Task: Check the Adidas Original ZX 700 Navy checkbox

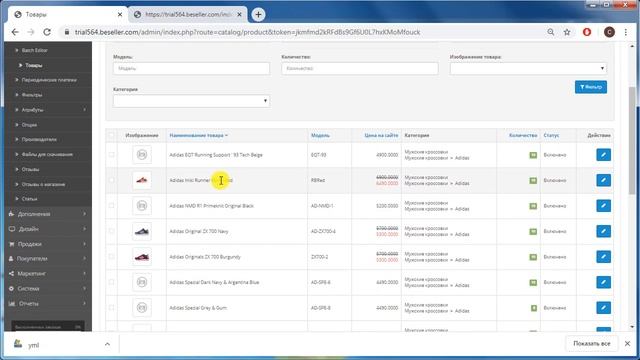Action: (x=111, y=231)
